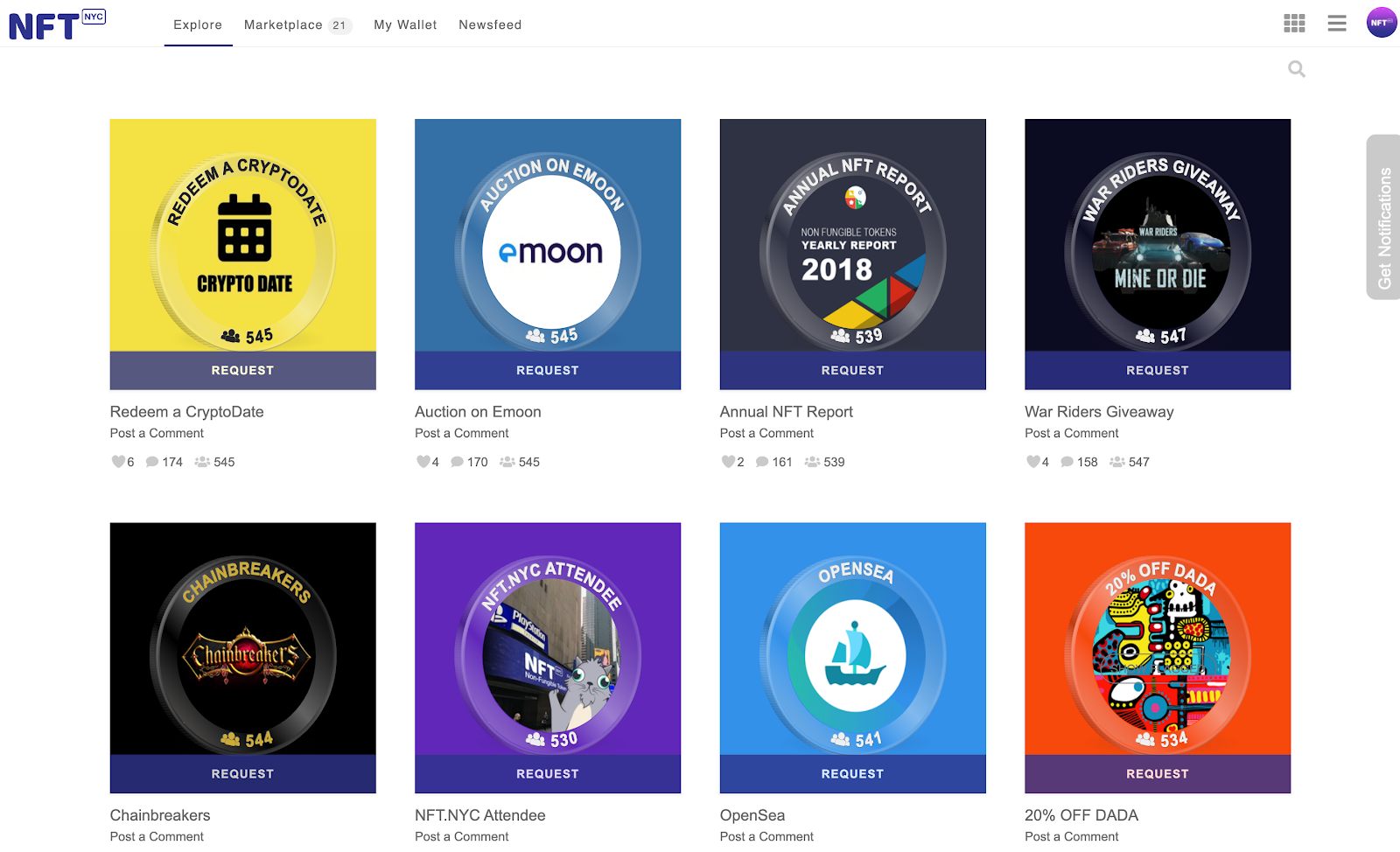
Task: Like the Annual NFT Report heart icon
Action: pyautogui.click(x=728, y=462)
